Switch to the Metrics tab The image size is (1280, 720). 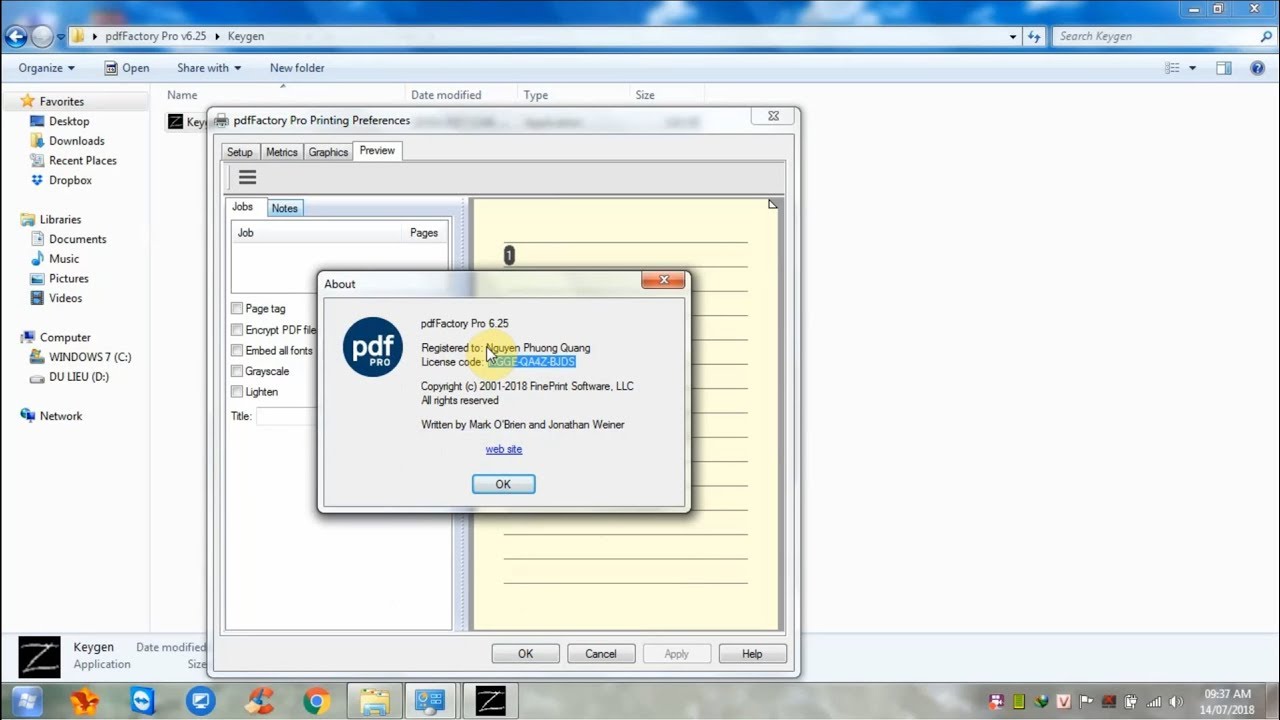(282, 152)
